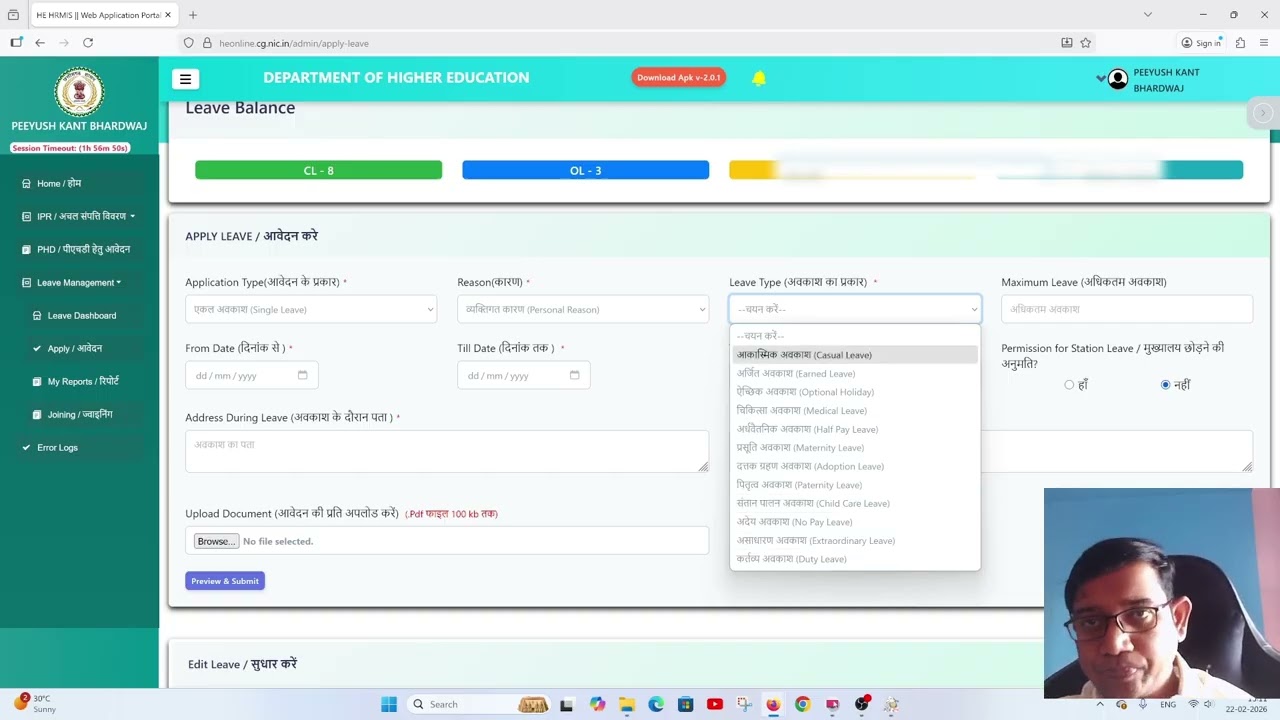The image size is (1280, 720).
Task: Open Microsoft Edge from the taskbar
Action: click(656, 704)
